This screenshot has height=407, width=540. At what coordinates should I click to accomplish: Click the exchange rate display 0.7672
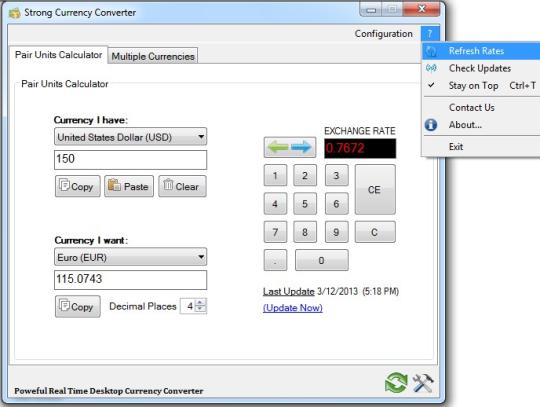coord(360,148)
